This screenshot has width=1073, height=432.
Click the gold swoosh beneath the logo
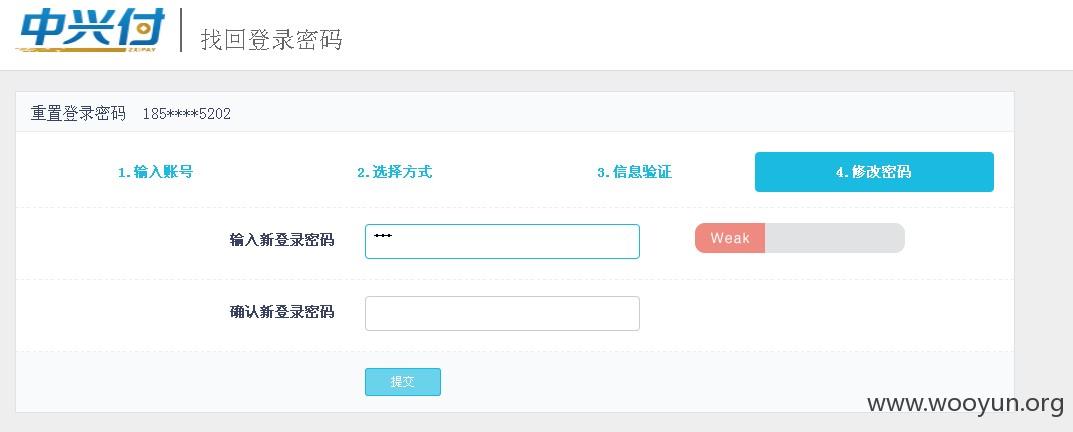coord(72,50)
